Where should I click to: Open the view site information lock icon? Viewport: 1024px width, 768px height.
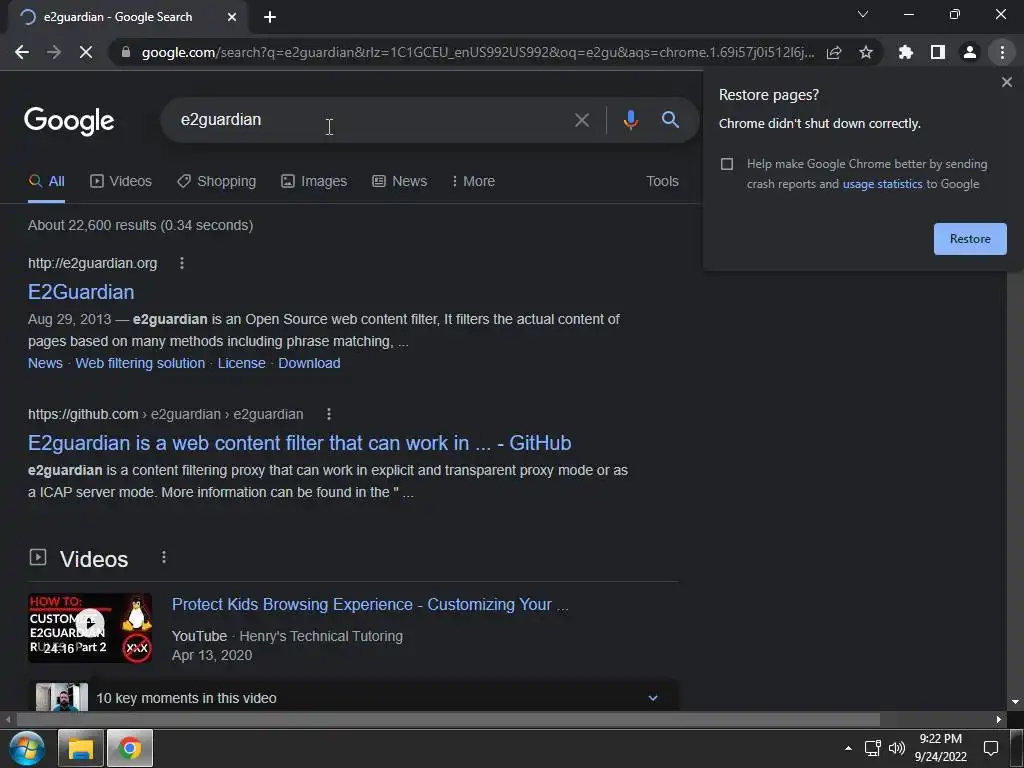[x=125, y=52]
